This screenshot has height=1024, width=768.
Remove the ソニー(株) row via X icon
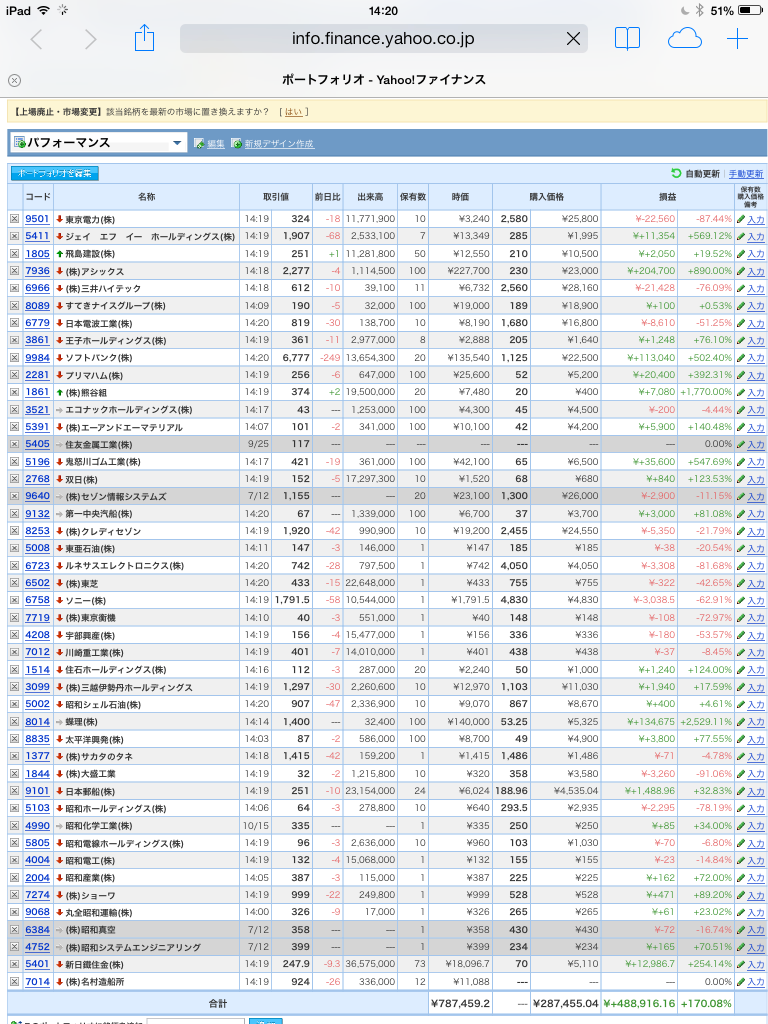[x=14, y=600]
